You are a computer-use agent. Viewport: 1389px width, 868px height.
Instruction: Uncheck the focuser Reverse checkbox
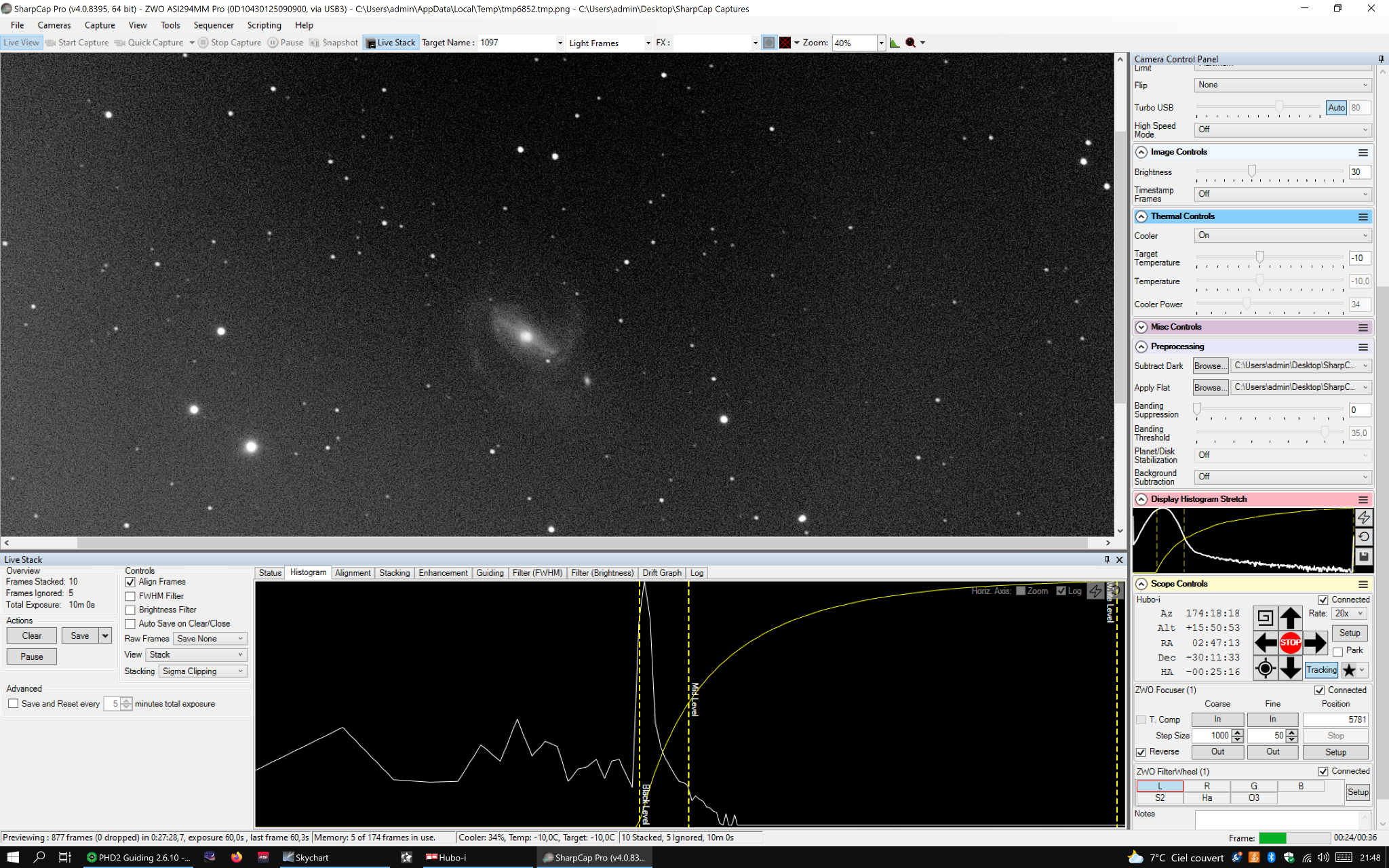pos(1141,752)
